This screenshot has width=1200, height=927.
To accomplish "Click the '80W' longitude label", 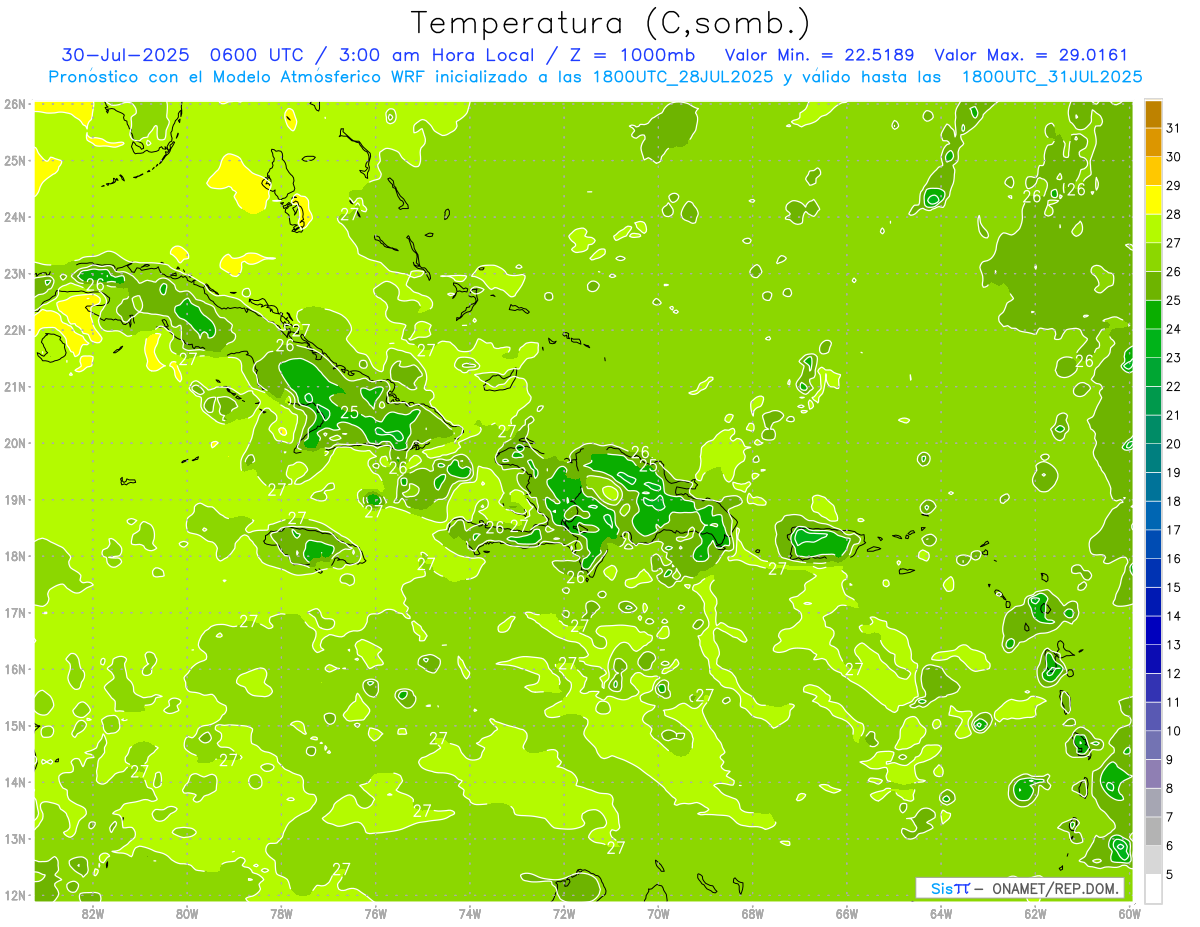I will [187, 913].
